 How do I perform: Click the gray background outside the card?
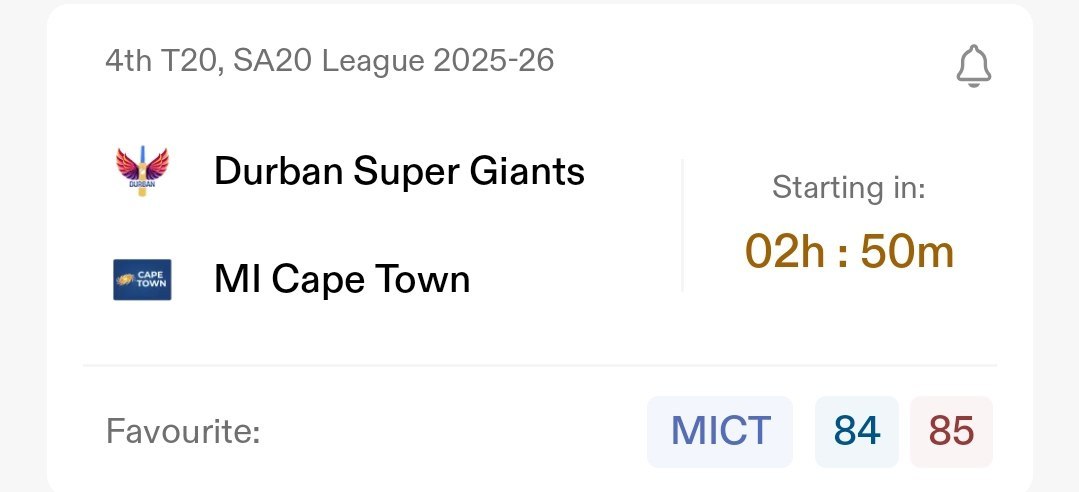click(x=20, y=250)
